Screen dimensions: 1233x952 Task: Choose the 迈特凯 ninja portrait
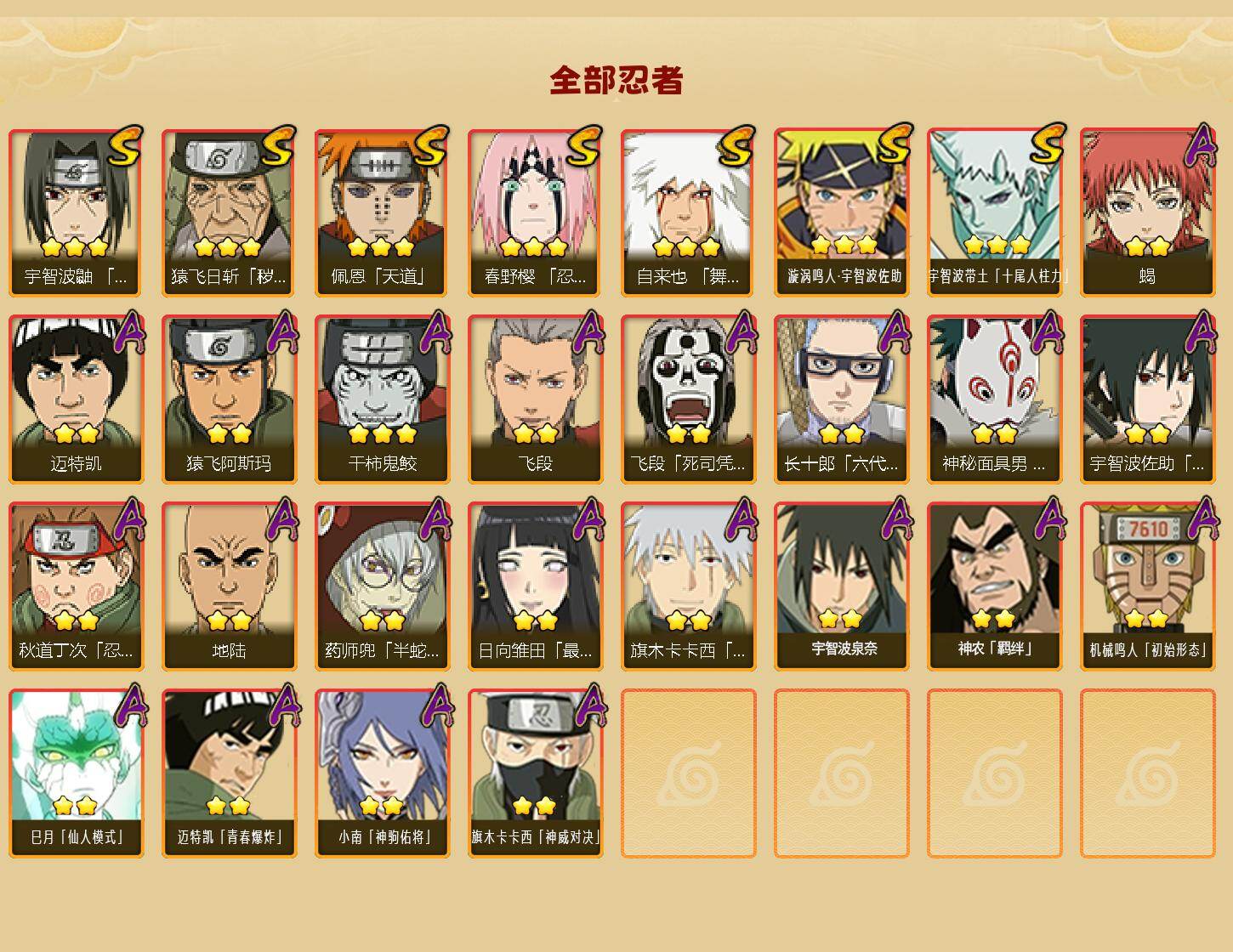(x=77, y=399)
